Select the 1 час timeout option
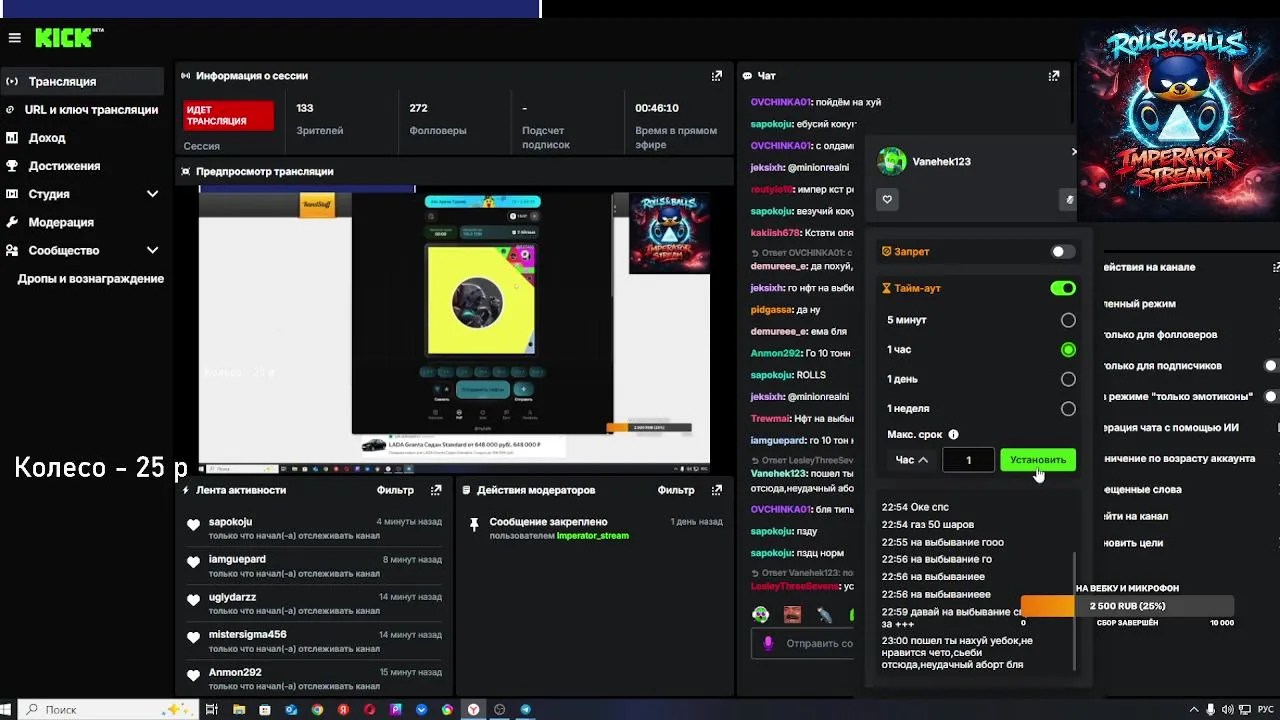Screen dimensions: 1280x720 click(1068, 350)
